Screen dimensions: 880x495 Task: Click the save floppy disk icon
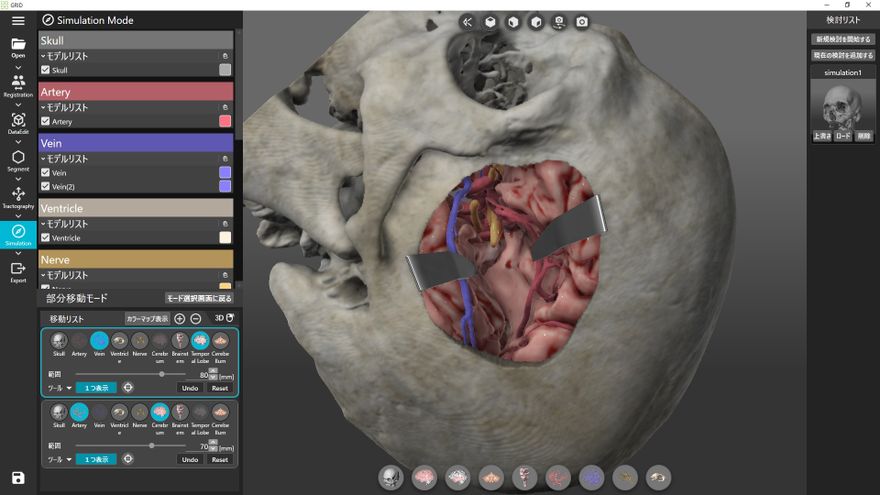[x=18, y=478]
